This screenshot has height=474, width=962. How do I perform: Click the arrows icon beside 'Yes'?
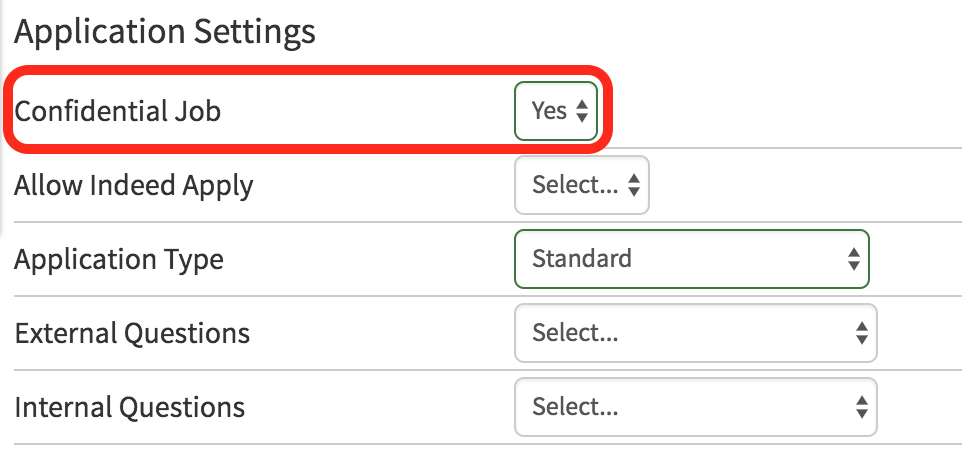tap(582, 111)
